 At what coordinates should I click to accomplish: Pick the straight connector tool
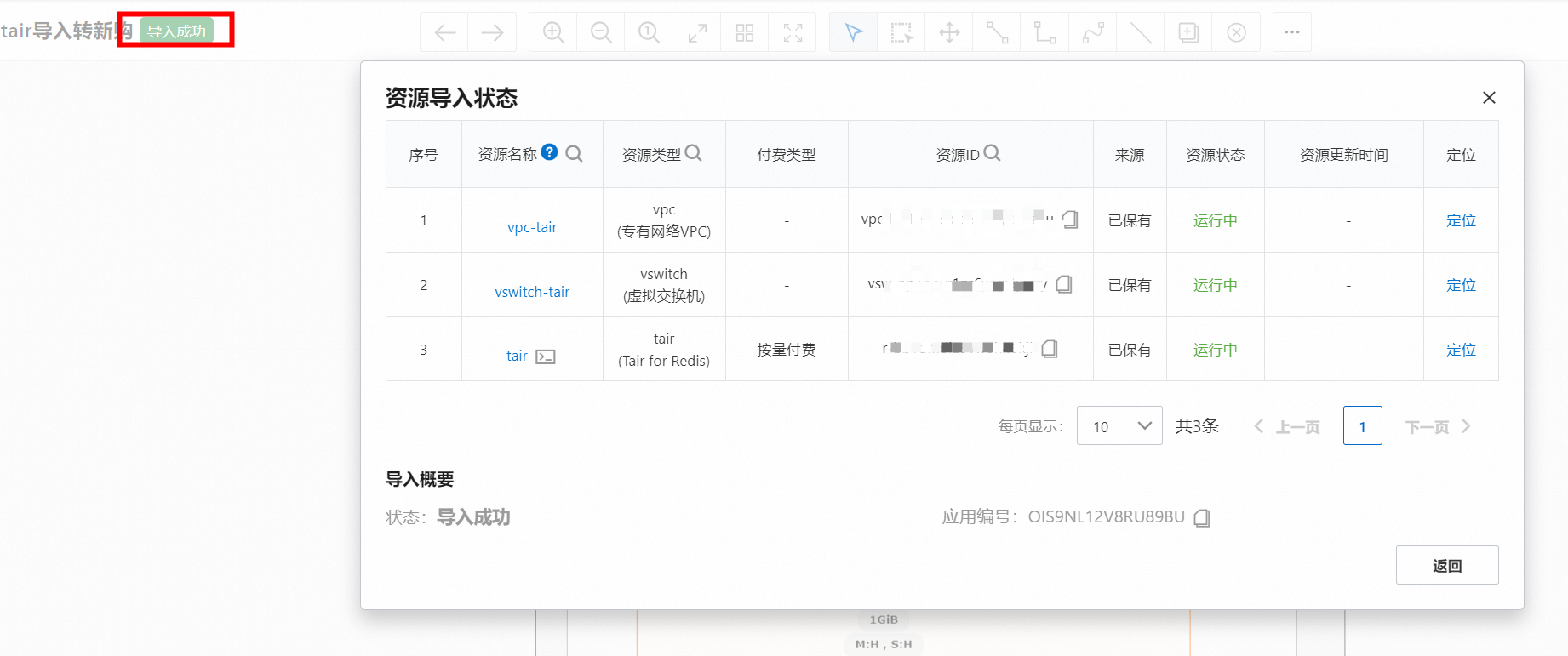click(997, 32)
